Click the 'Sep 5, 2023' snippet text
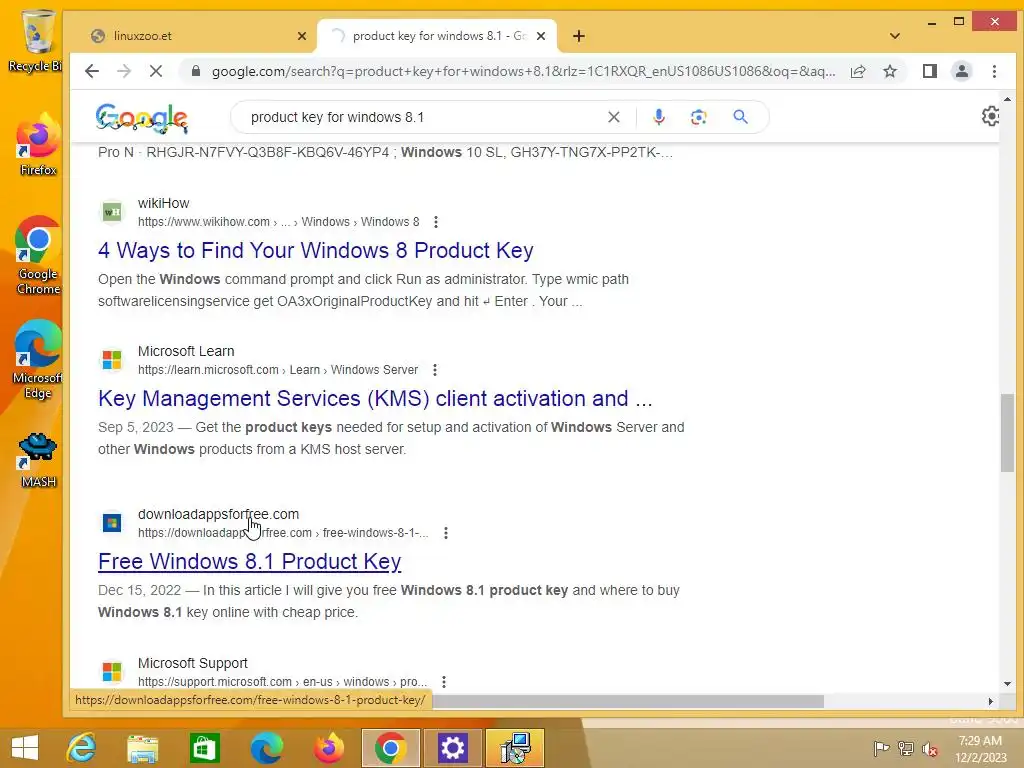1024x768 pixels. 136,427
